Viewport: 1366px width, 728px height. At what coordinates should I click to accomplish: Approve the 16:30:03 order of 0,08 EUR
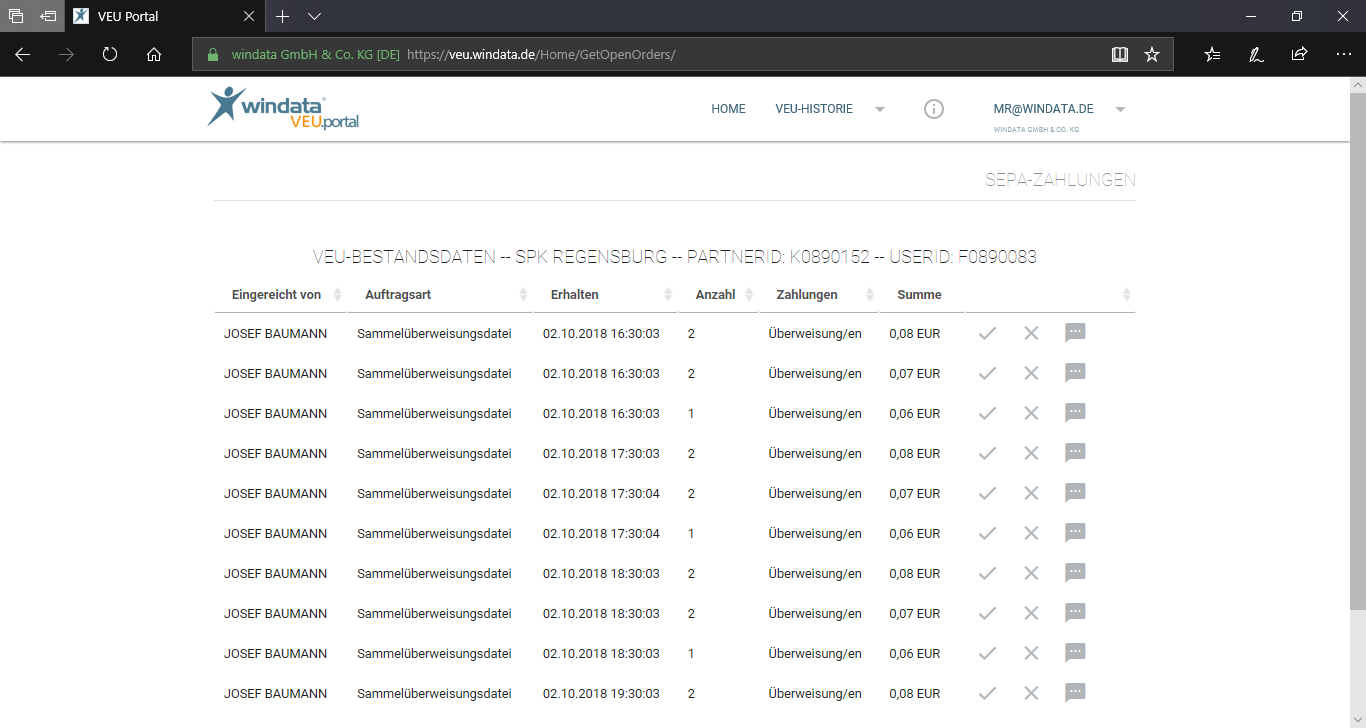[987, 333]
